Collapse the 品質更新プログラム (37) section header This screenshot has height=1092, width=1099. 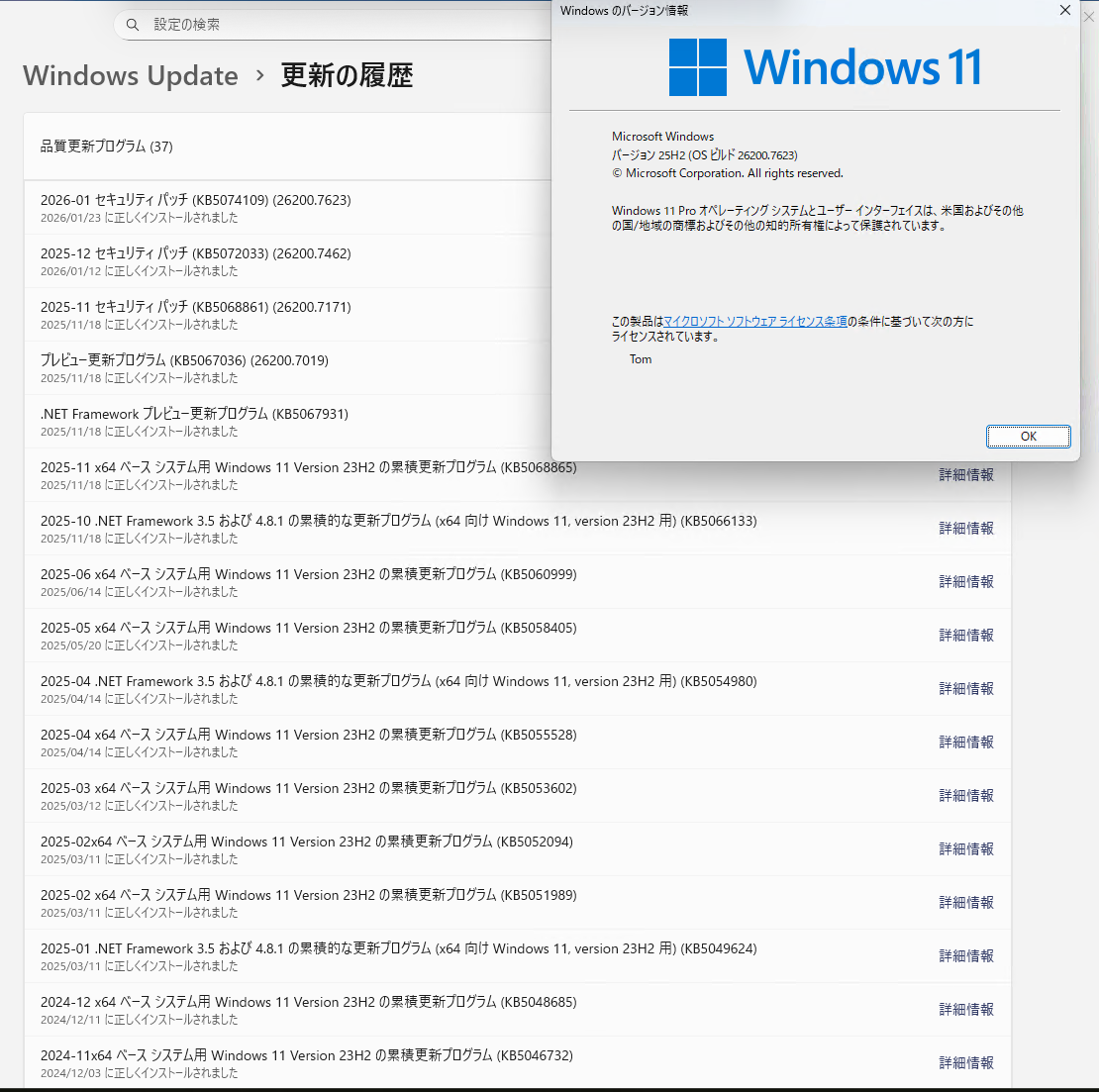287,147
